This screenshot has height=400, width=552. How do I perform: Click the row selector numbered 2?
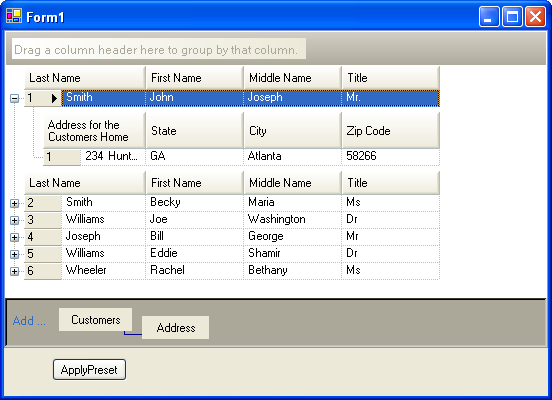[43, 203]
